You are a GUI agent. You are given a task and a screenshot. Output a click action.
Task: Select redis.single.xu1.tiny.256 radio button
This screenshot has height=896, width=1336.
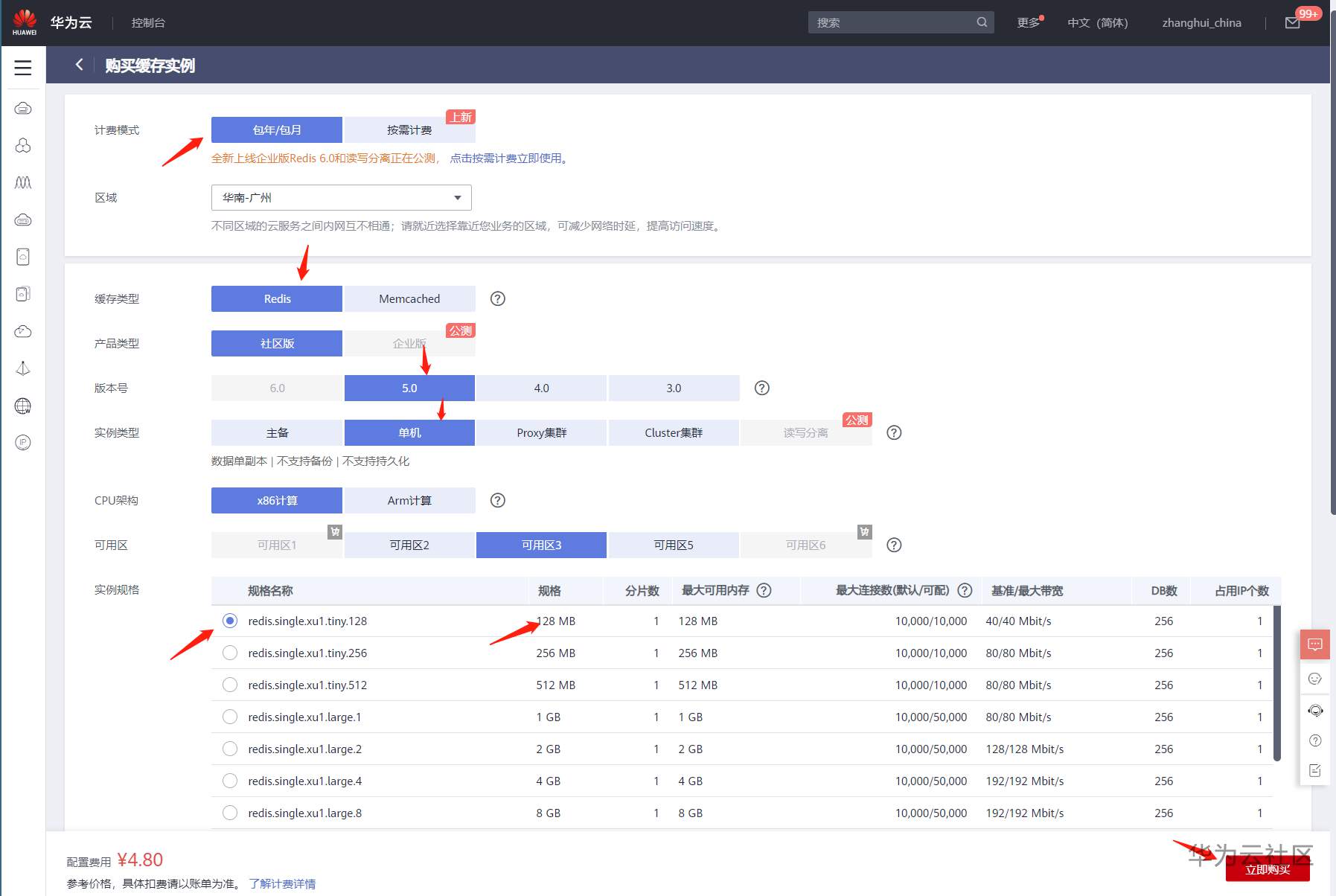(x=230, y=653)
